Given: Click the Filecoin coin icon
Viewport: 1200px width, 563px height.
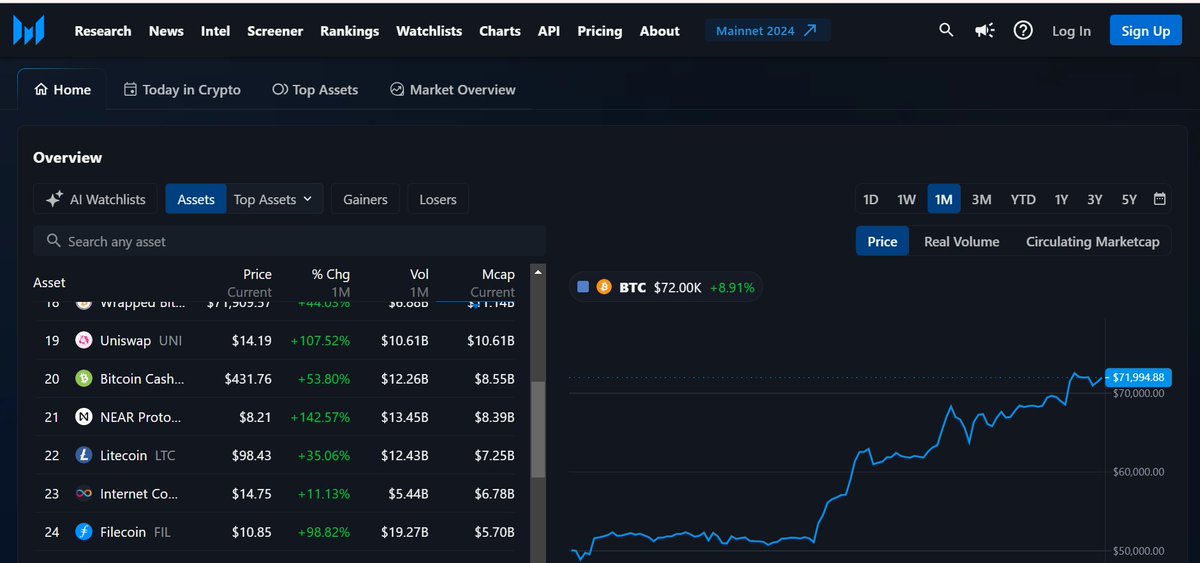Looking at the screenshot, I should 84,532.
